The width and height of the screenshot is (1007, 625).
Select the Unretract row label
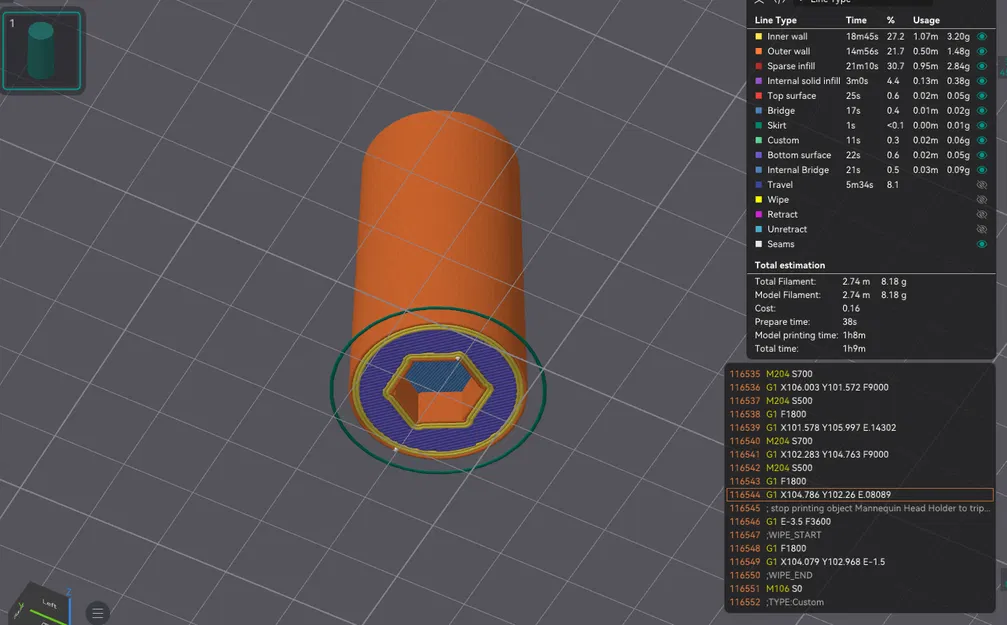click(787, 229)
